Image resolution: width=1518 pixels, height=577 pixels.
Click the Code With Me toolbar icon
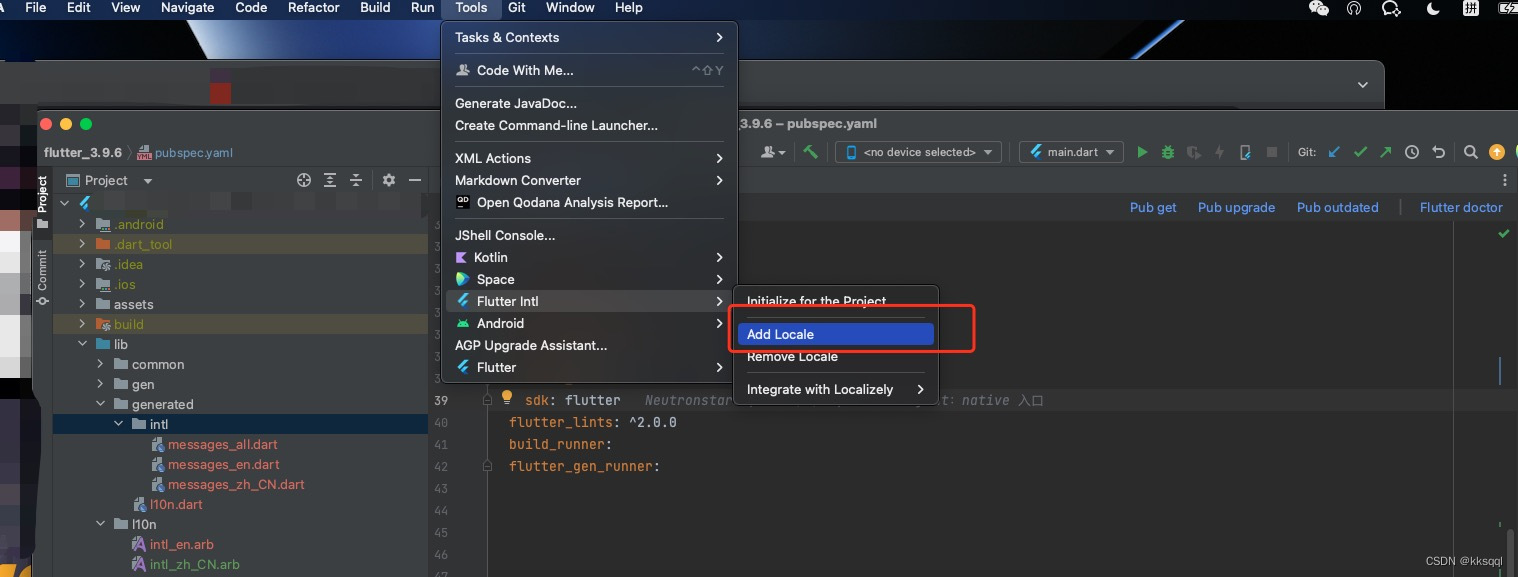[x=773, y=152]
